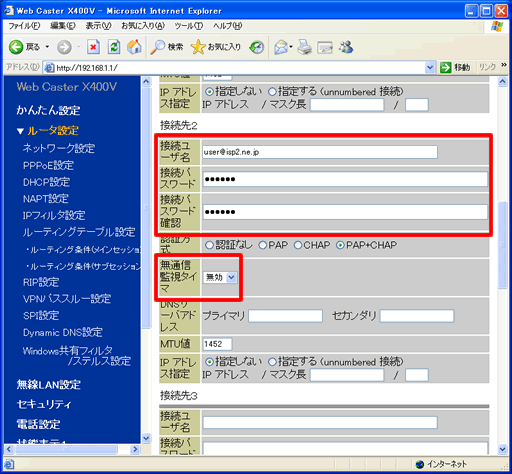Open 電話設定 sidebar link
The image size is (512, 474).
click(x=38, y=424)
